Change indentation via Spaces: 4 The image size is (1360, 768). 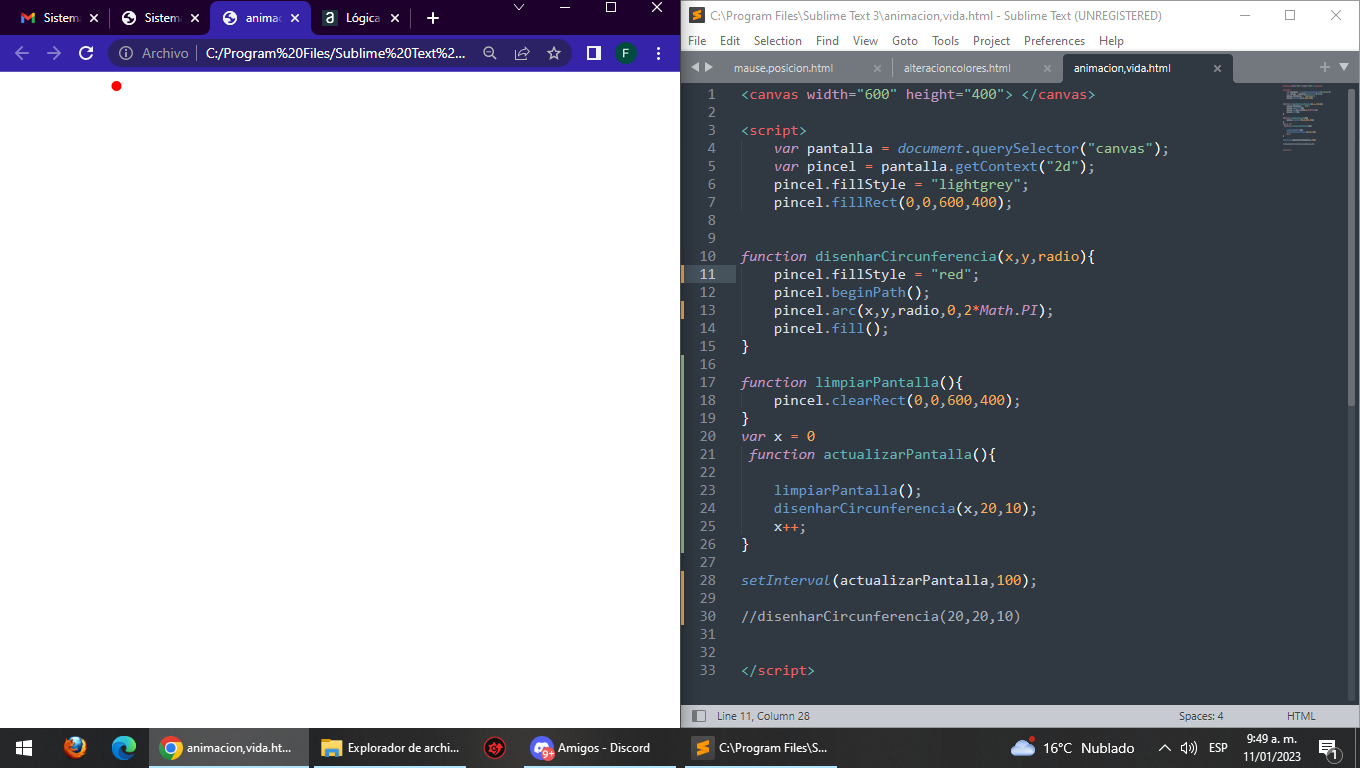(1201, 716)
